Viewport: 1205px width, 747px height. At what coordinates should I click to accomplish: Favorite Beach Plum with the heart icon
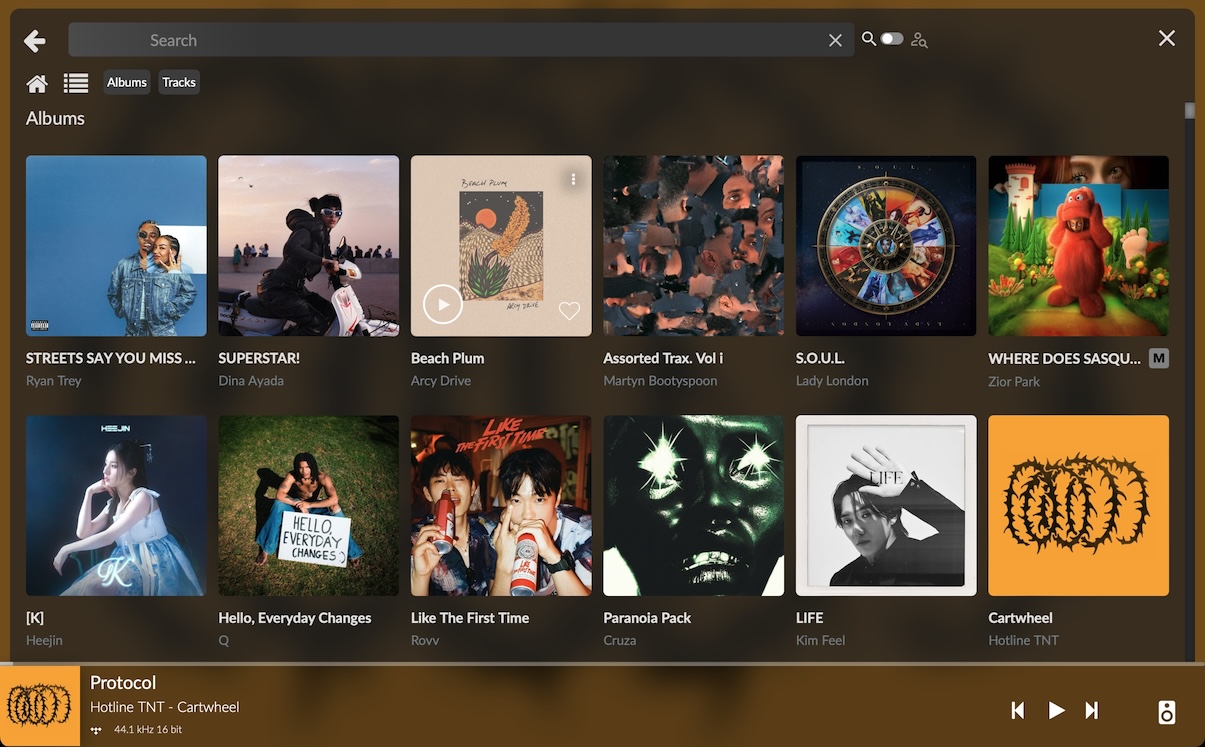tap(569, 311)
